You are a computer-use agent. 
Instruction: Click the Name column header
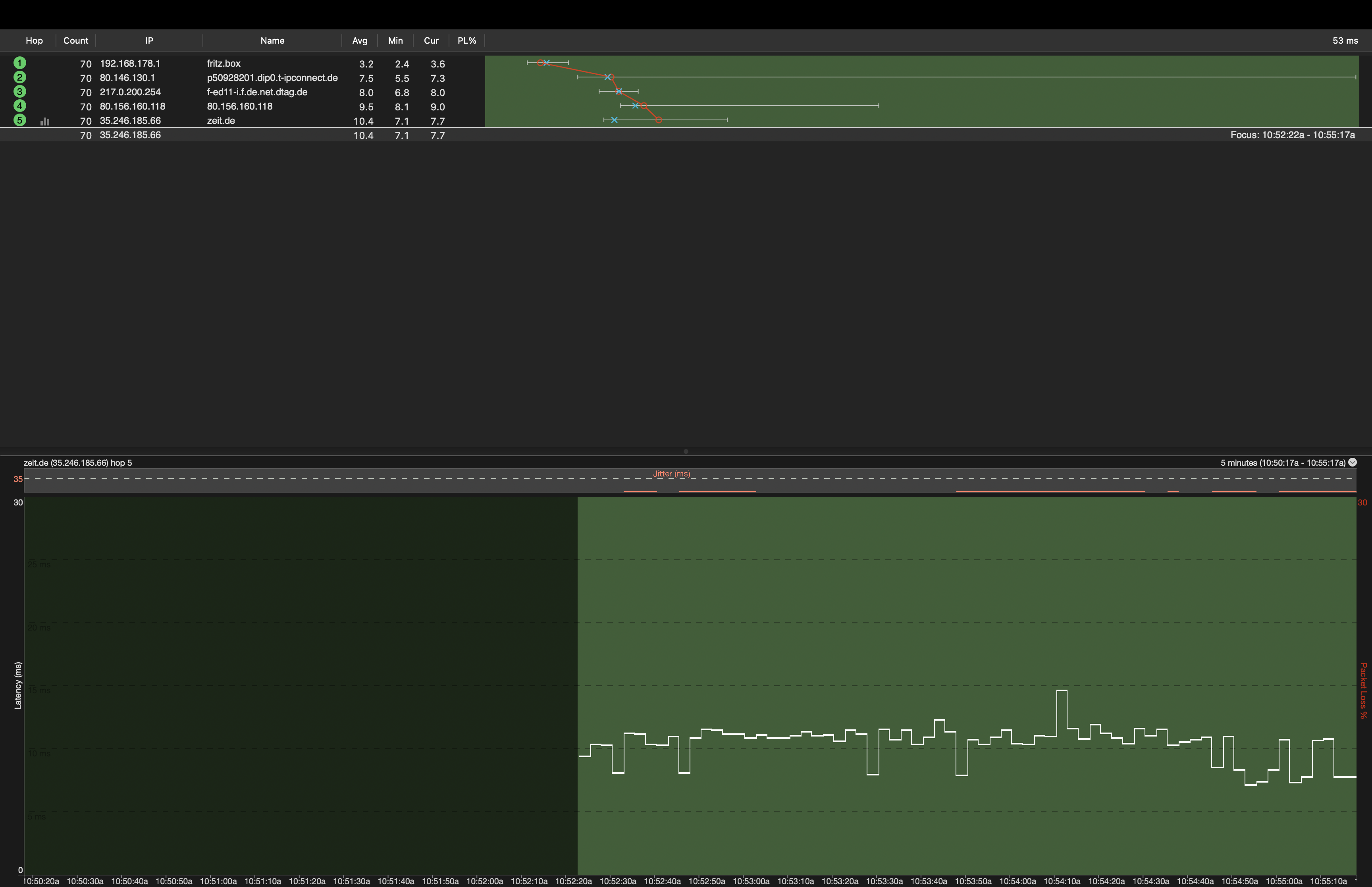coord(272,40)
